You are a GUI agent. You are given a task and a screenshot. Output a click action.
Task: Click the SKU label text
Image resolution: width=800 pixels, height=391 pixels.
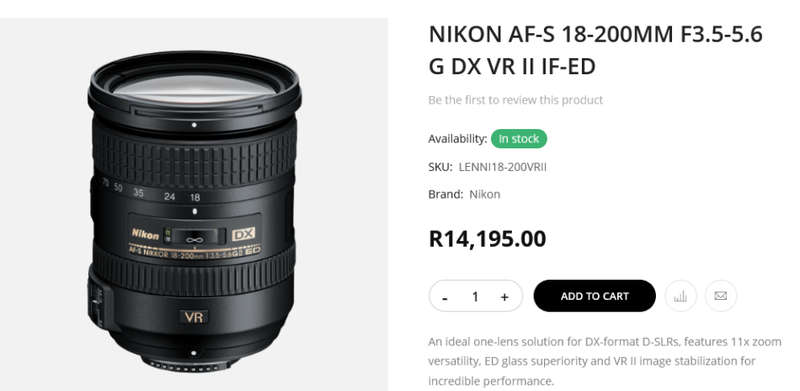tap(440, 167)
